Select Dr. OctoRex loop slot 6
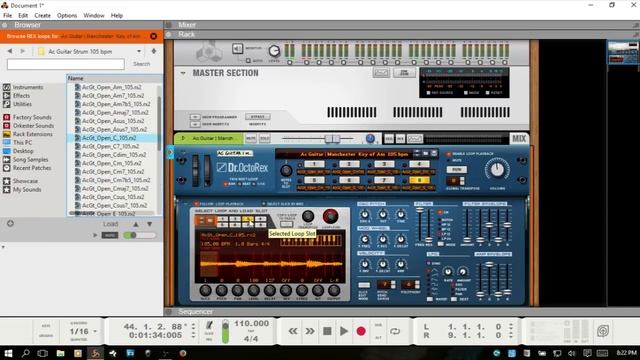The width and height of the screenshot is (640, 360). point(349,180)
